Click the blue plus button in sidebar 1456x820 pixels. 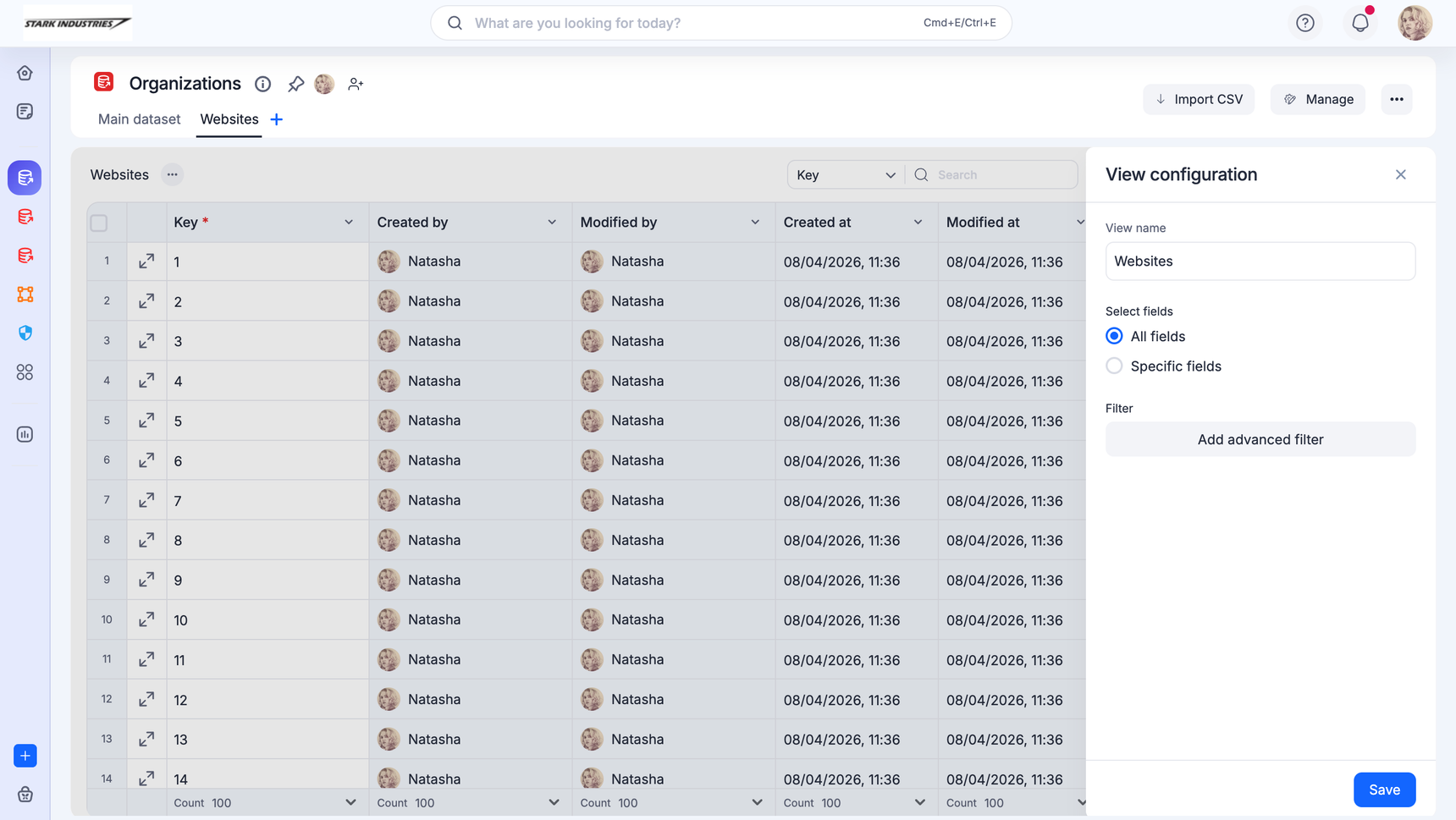coord(25,756)
